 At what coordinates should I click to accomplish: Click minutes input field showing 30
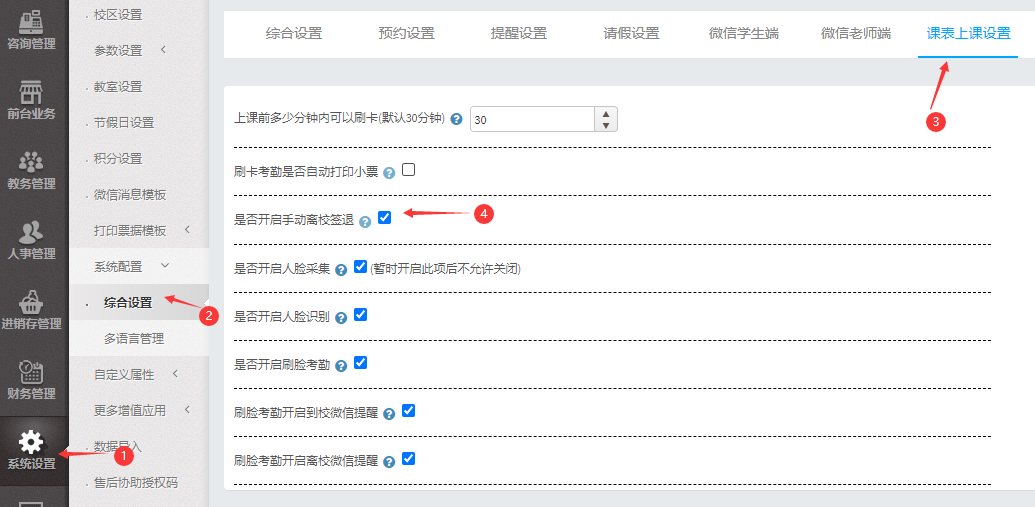(533, 119)
